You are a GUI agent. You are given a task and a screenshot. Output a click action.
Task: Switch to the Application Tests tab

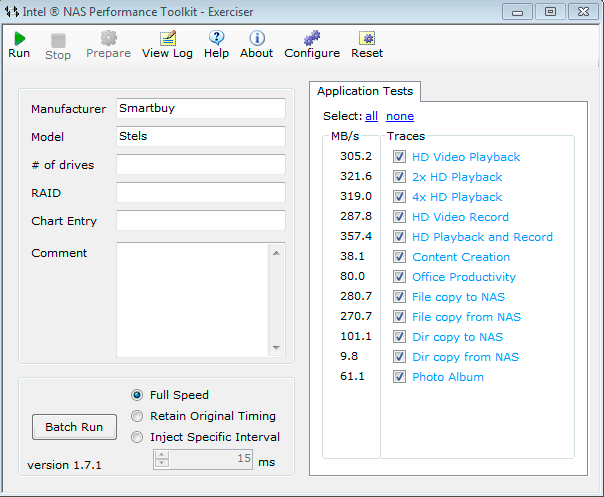[365, 91]
